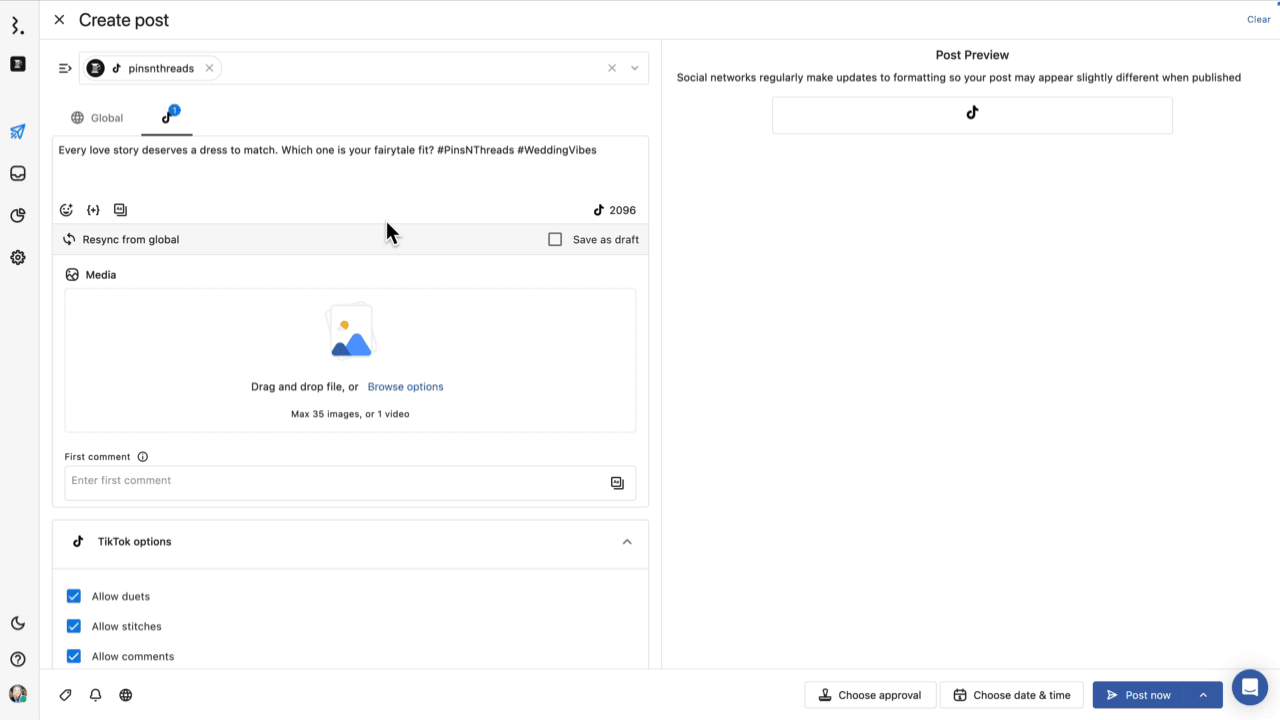Select the TikTok tab in editor
1280x720 pixels.
167,118
